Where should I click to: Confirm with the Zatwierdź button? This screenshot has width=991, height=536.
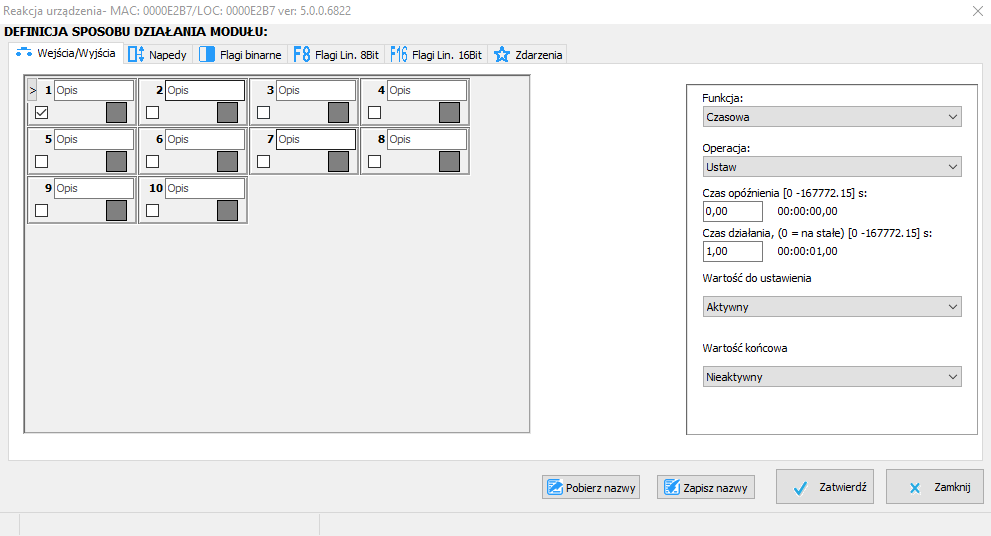click(x=825, y=487)
